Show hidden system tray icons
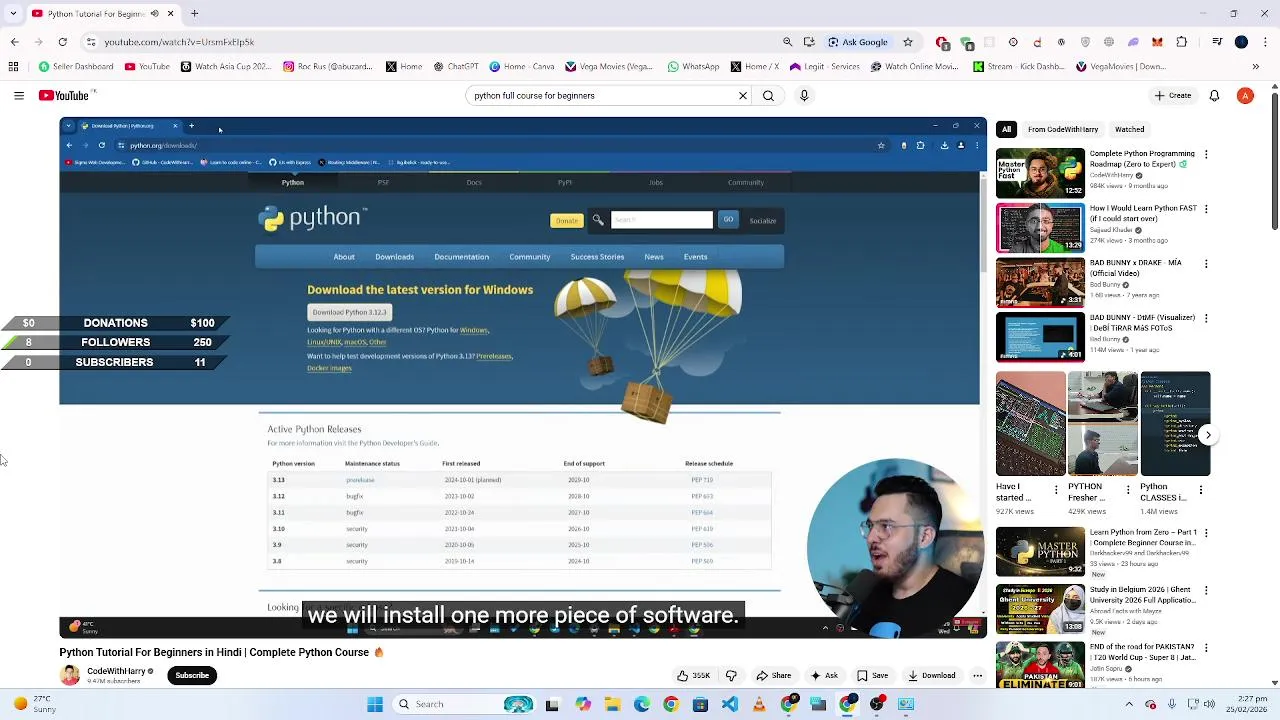The width and height of the screenshot is (1280, 720). 1129,704
